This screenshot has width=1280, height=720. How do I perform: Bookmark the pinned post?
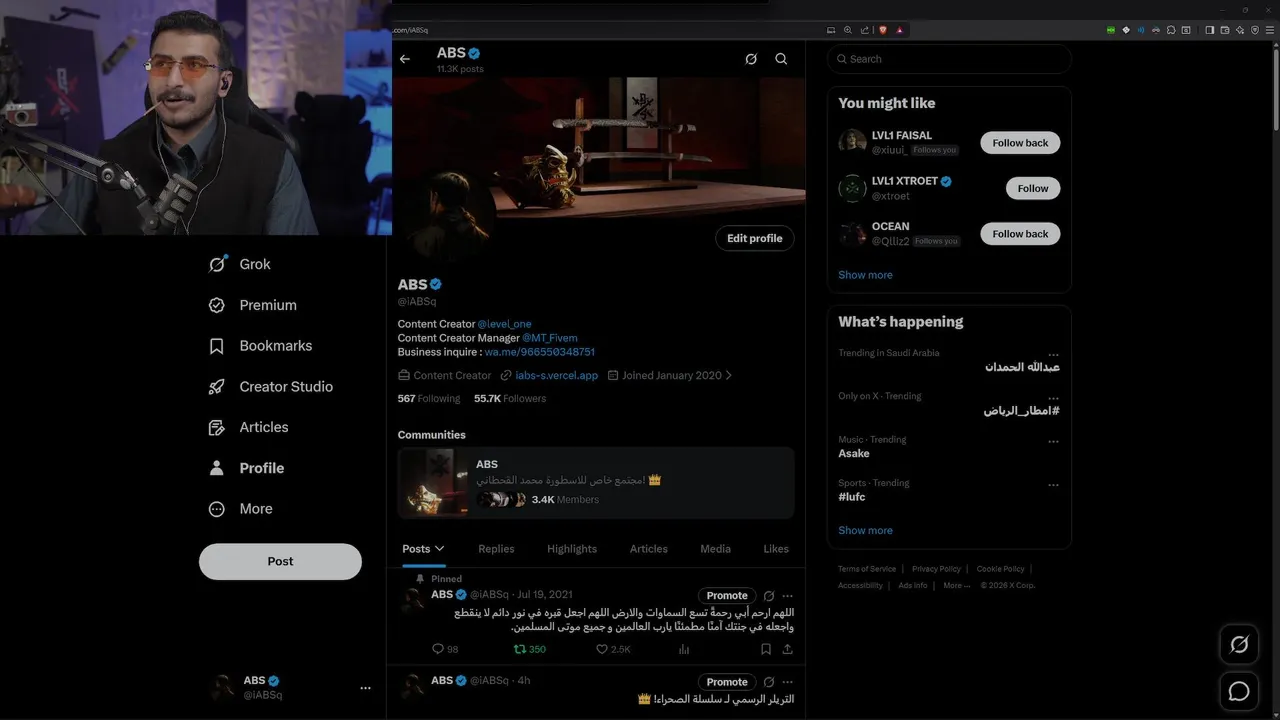(x=766, y=649)
